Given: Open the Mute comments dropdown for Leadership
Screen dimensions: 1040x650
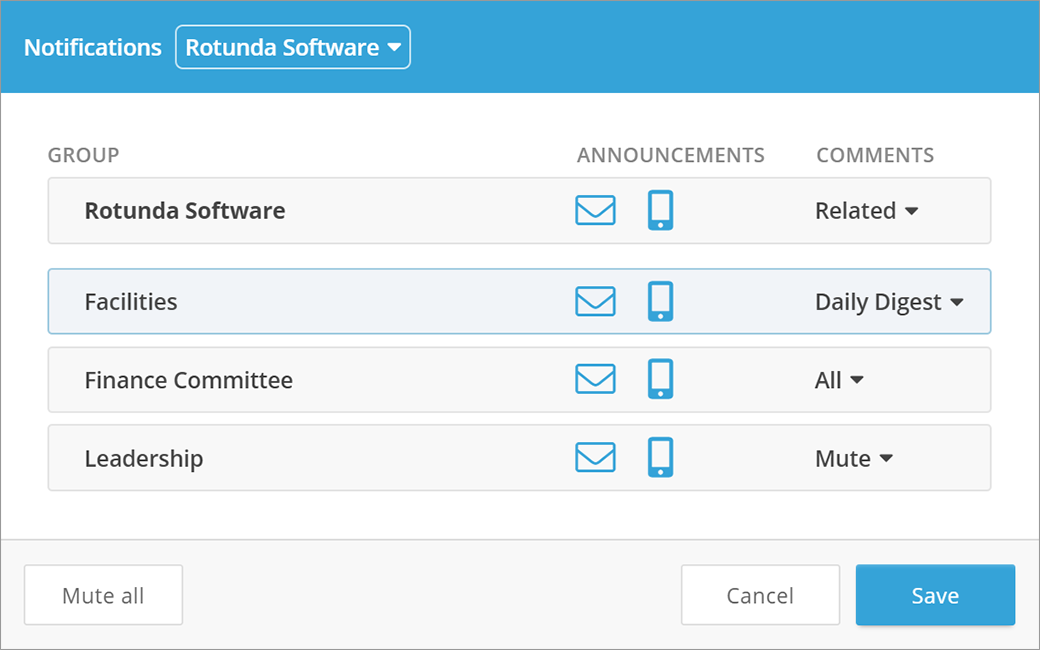Looking at the screenshot, I should [x=854, y=458].
